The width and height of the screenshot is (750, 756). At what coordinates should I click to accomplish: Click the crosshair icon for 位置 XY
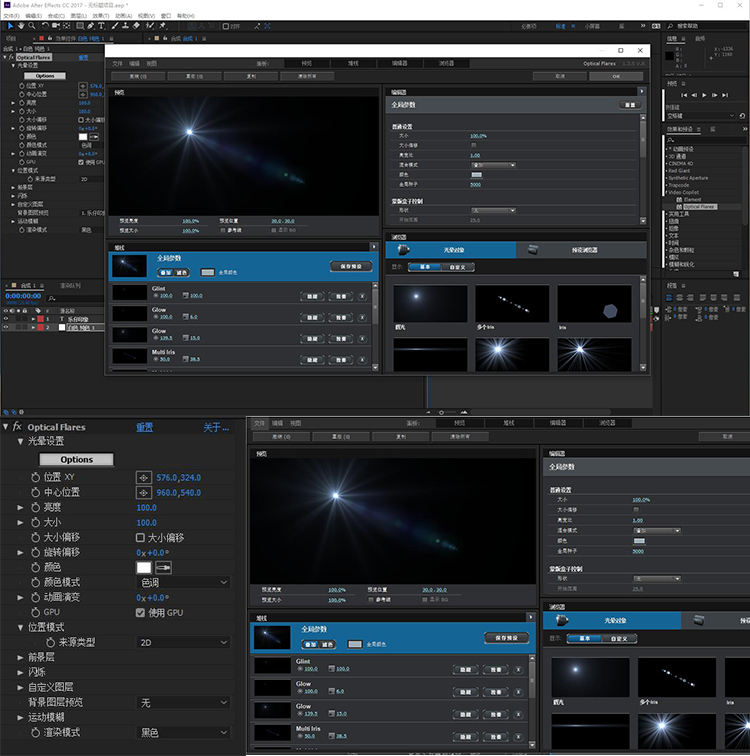coord(143,478)
